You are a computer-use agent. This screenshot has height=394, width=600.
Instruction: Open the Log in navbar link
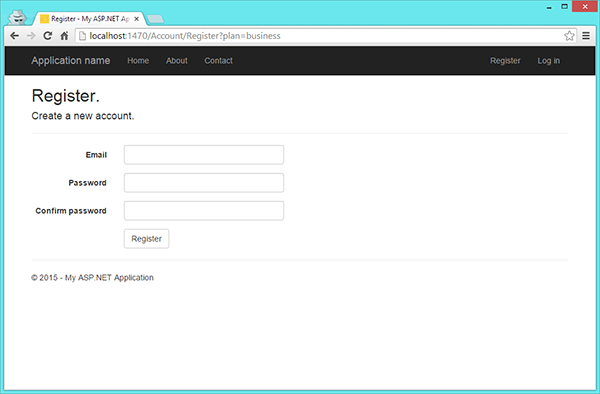point(548,61)
